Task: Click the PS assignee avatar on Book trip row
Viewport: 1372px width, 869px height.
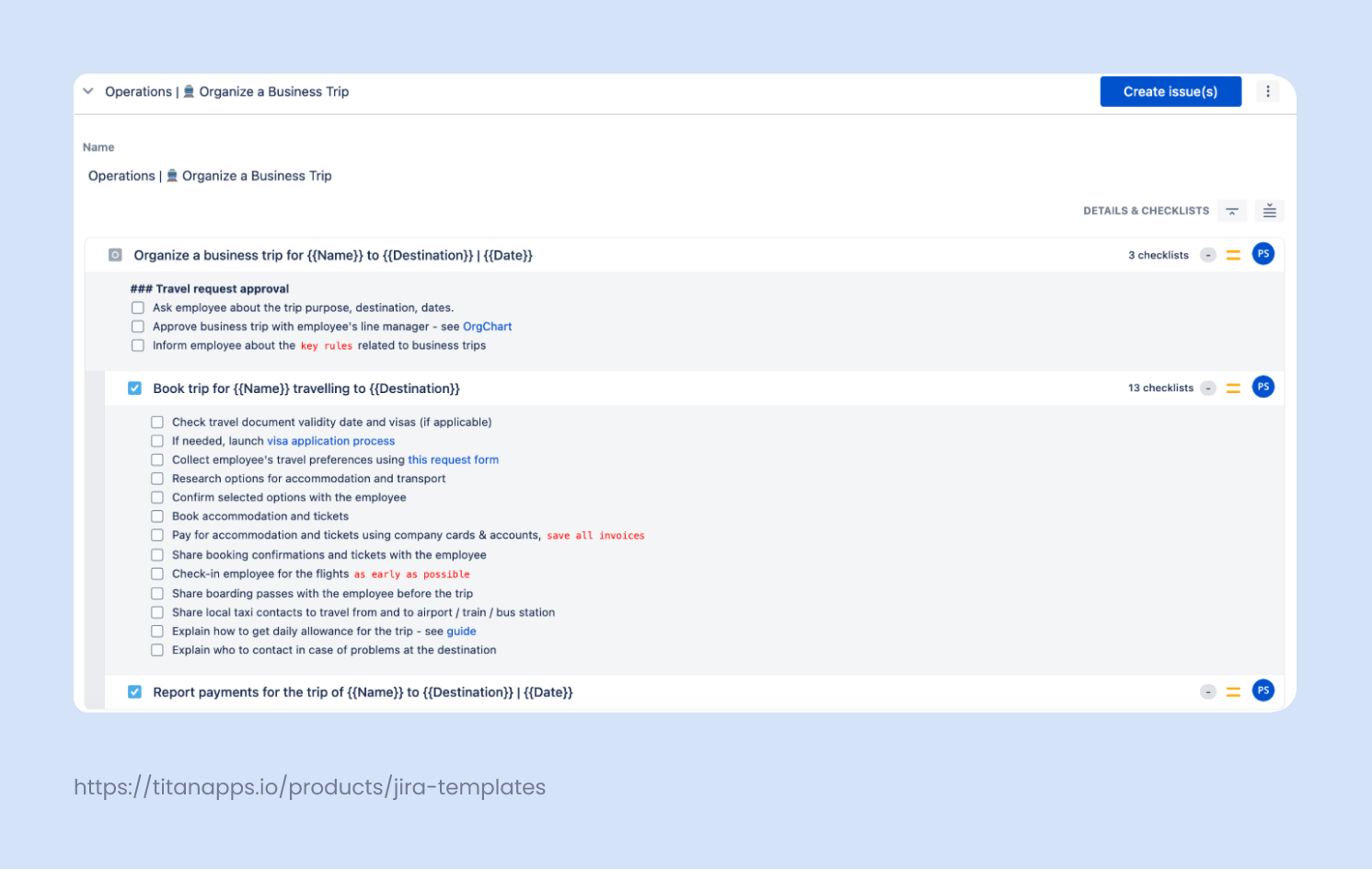Action: [1262, 387]
